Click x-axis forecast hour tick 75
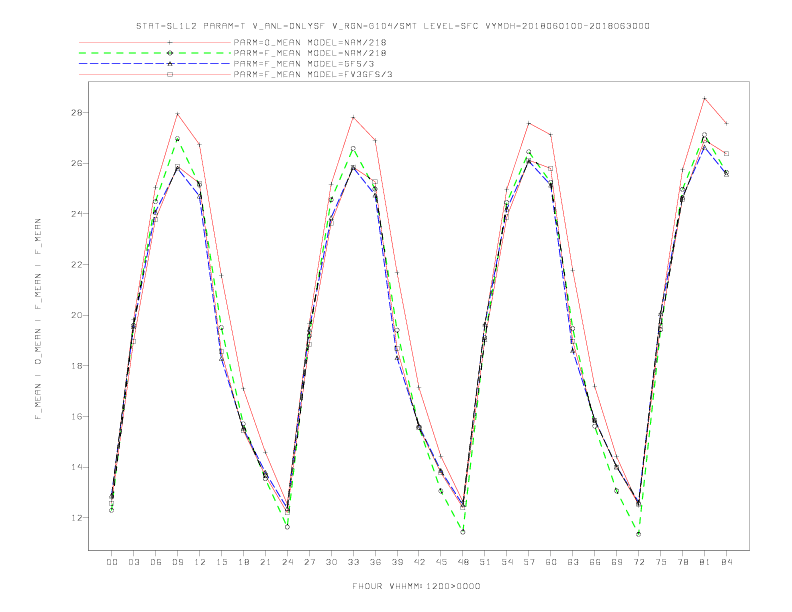Viewport: 792px width, 612px height. point(661,562)
